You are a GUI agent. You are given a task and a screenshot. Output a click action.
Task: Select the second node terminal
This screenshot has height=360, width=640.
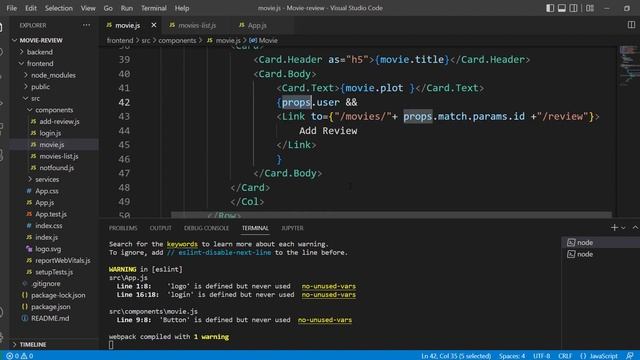click(600, 254)
